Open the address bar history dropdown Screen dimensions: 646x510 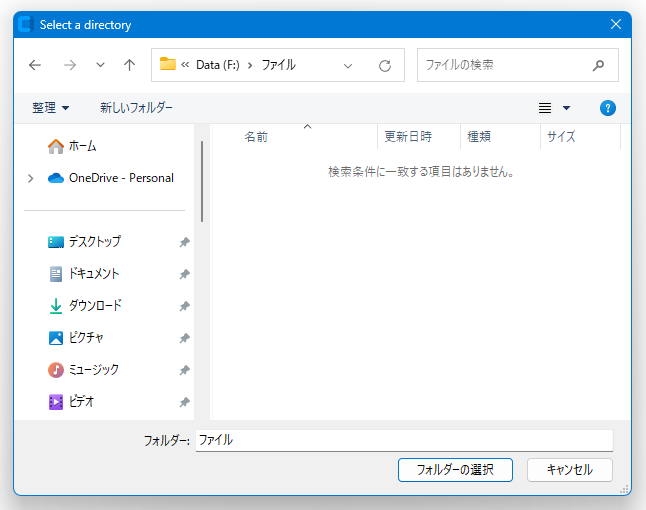[348, 66]
